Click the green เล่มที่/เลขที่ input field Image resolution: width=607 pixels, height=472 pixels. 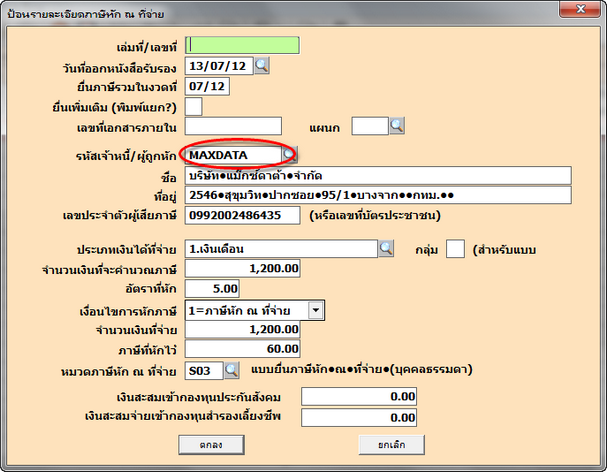pyautogui.click(x=243, y=45)
